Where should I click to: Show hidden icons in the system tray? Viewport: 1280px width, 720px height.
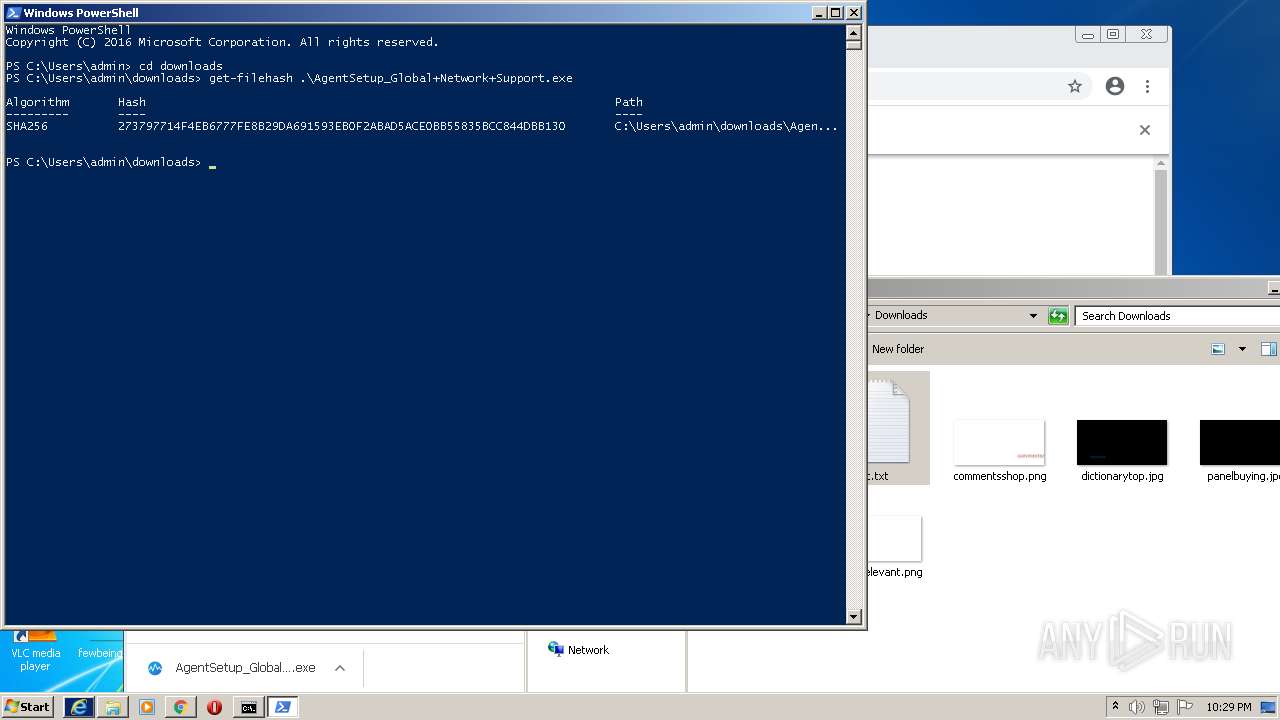click(x=1115, y=707)
